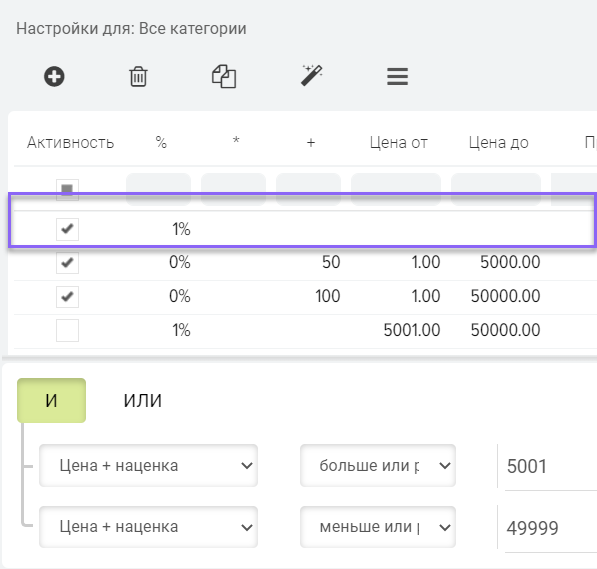Open second Цена + наценка dropdown
This screenshot has height=569, width=597.
(148, 527)
